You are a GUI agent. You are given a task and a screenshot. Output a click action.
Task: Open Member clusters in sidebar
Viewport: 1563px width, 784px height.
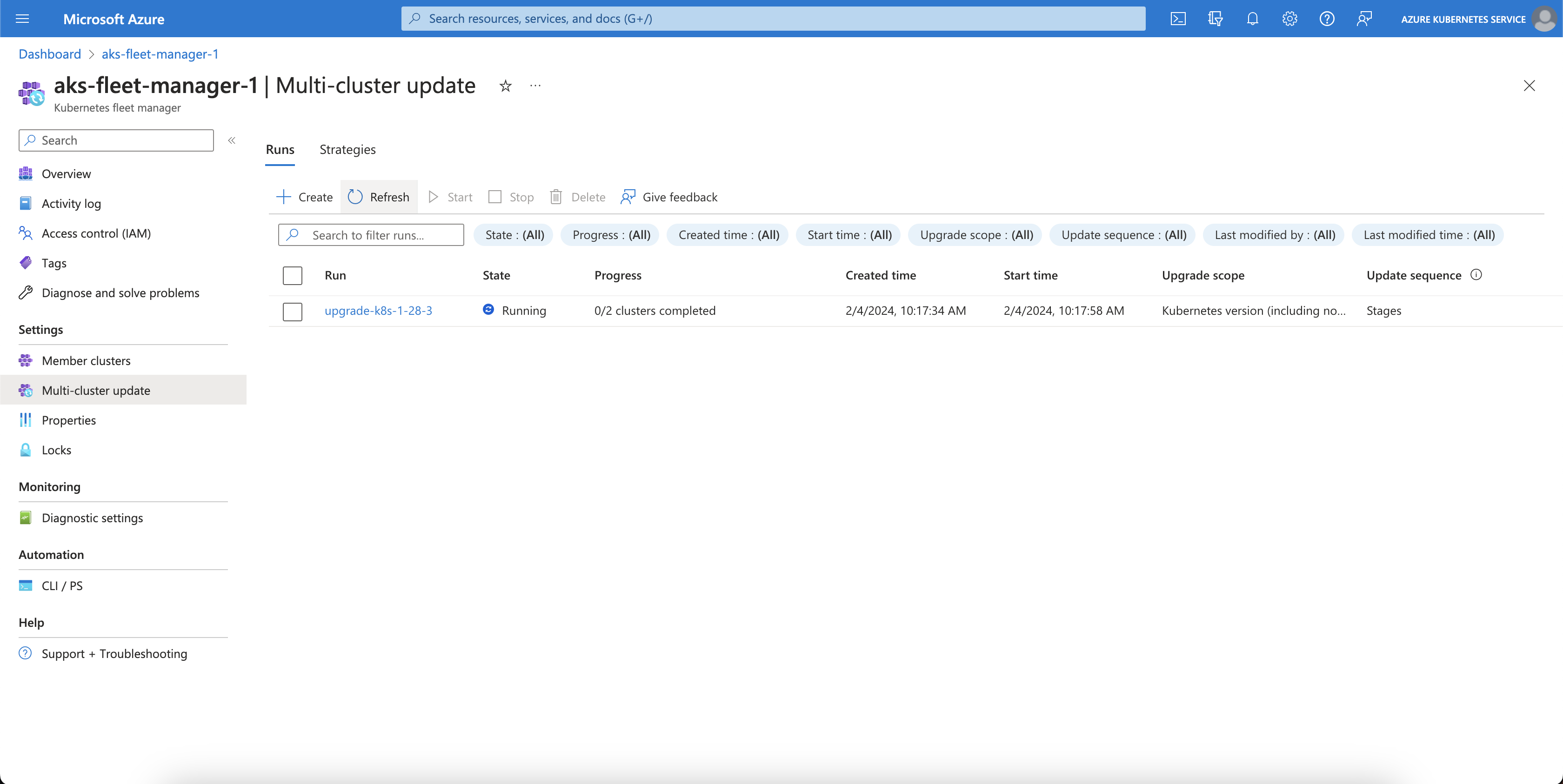pyautogui.click(x=86, y=360)
